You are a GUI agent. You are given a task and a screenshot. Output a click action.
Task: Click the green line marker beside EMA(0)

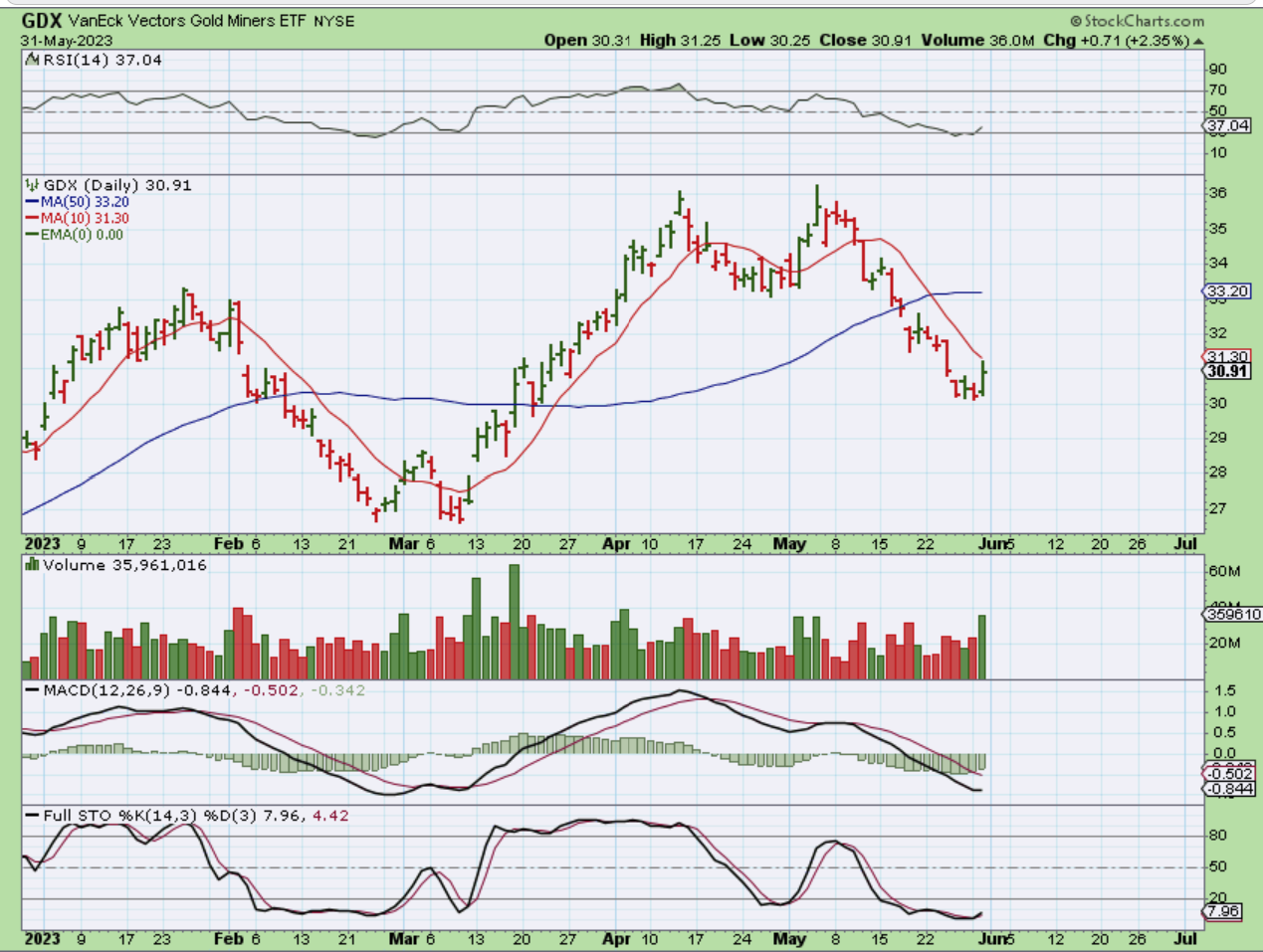(x=33, y=235)
